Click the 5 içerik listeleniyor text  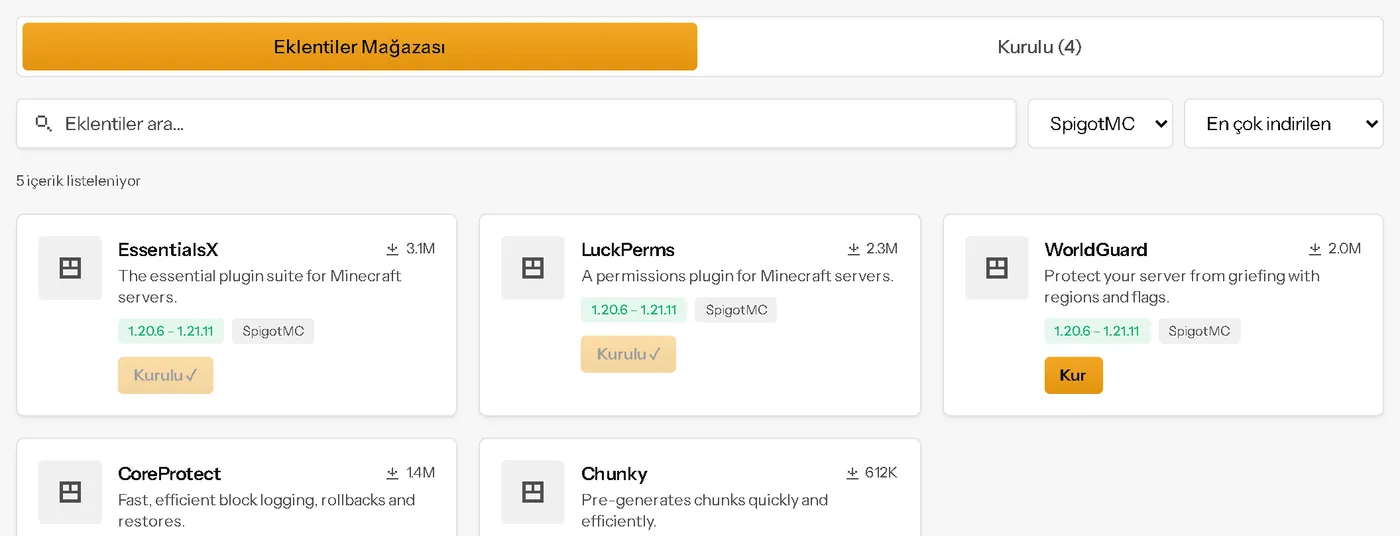coord(78,181)
